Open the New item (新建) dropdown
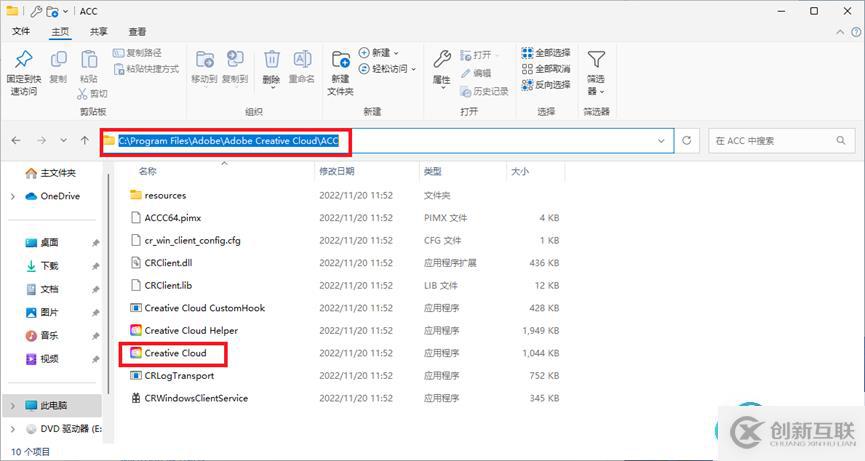Screen dimensions: 865x461 [x=378, y=53]
